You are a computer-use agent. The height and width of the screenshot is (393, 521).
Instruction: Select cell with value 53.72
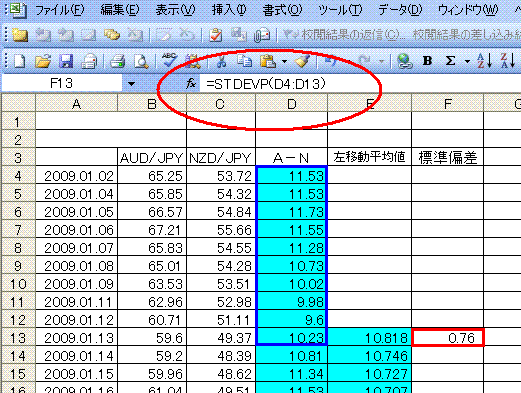point(221,176)
